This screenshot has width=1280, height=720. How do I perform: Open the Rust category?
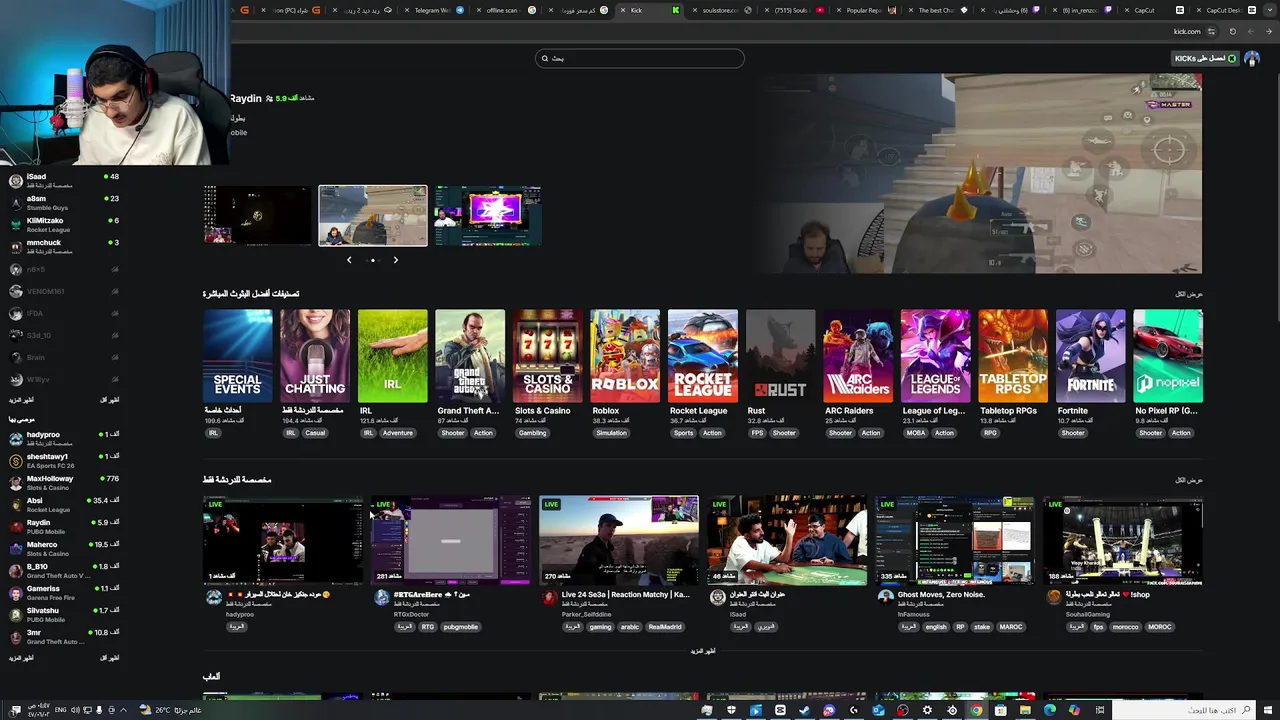[x=780, y=356]
